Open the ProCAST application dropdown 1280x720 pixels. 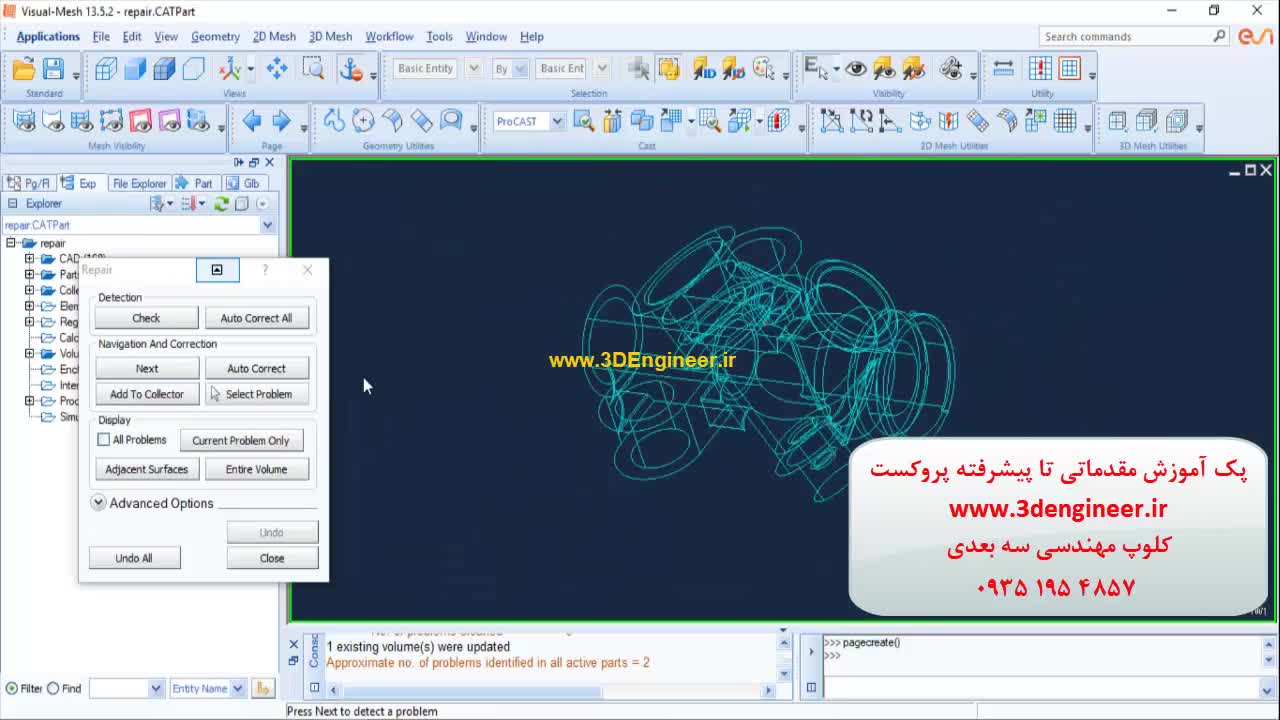[x=557, y=122]
